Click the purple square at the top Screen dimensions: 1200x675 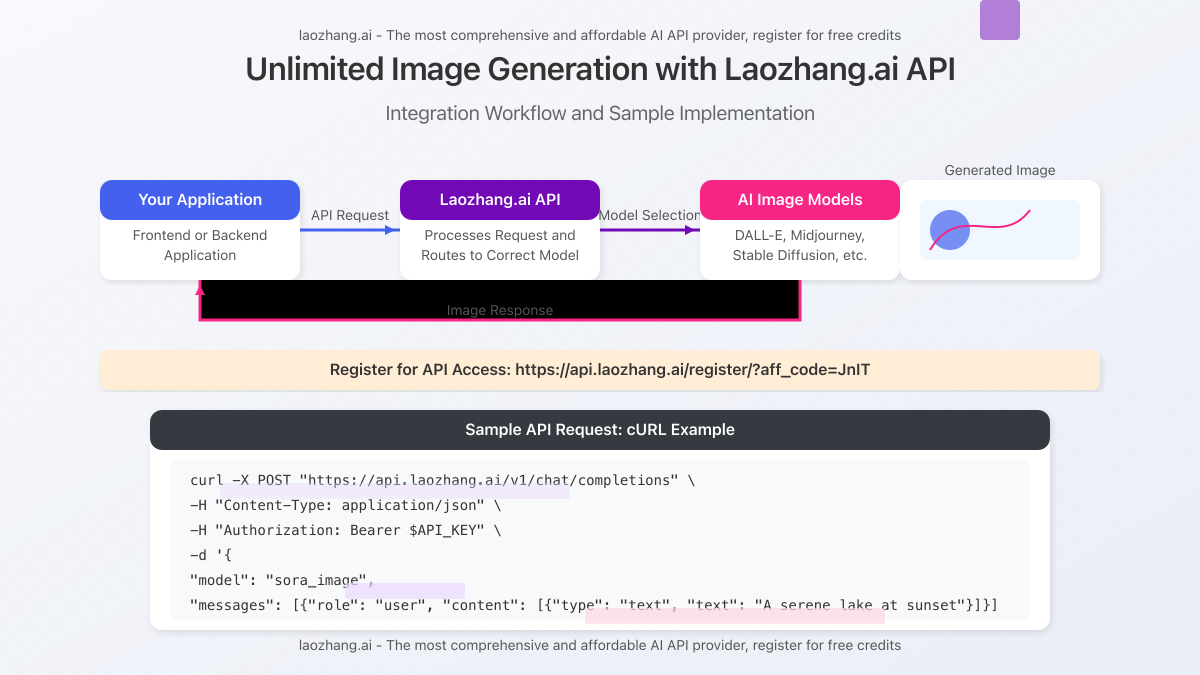click(1000, 20)
